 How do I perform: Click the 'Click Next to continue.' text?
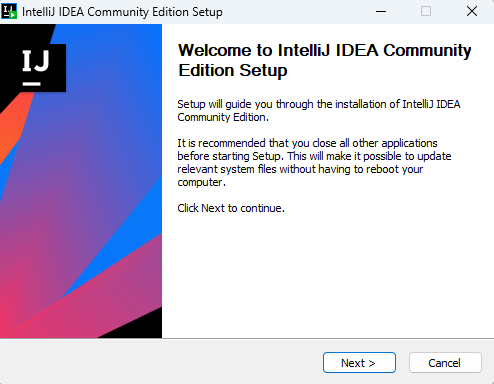[x=231, y=208]
